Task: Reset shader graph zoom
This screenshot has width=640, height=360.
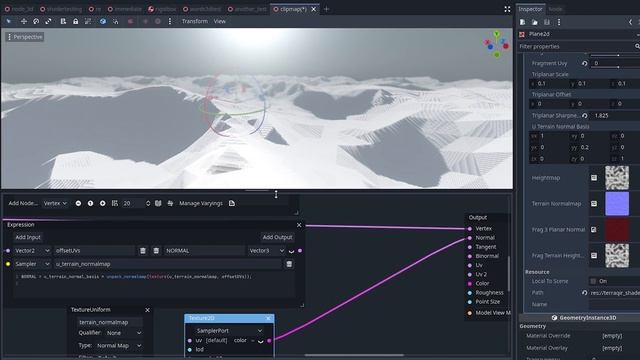Action: [x=90, y=203]
